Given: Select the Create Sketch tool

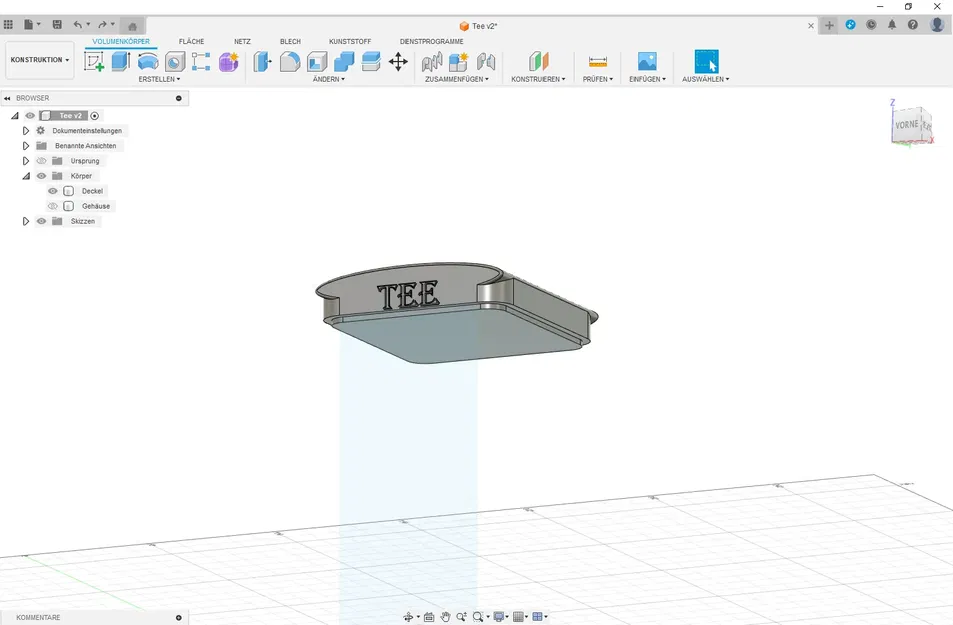Looking at the screenshot, I should 94,61.
